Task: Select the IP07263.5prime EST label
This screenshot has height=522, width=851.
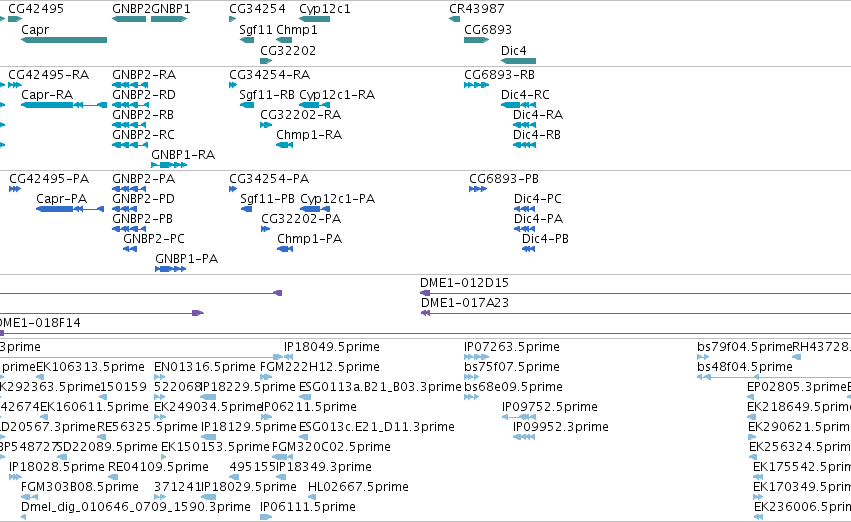Action: [512, 347]
